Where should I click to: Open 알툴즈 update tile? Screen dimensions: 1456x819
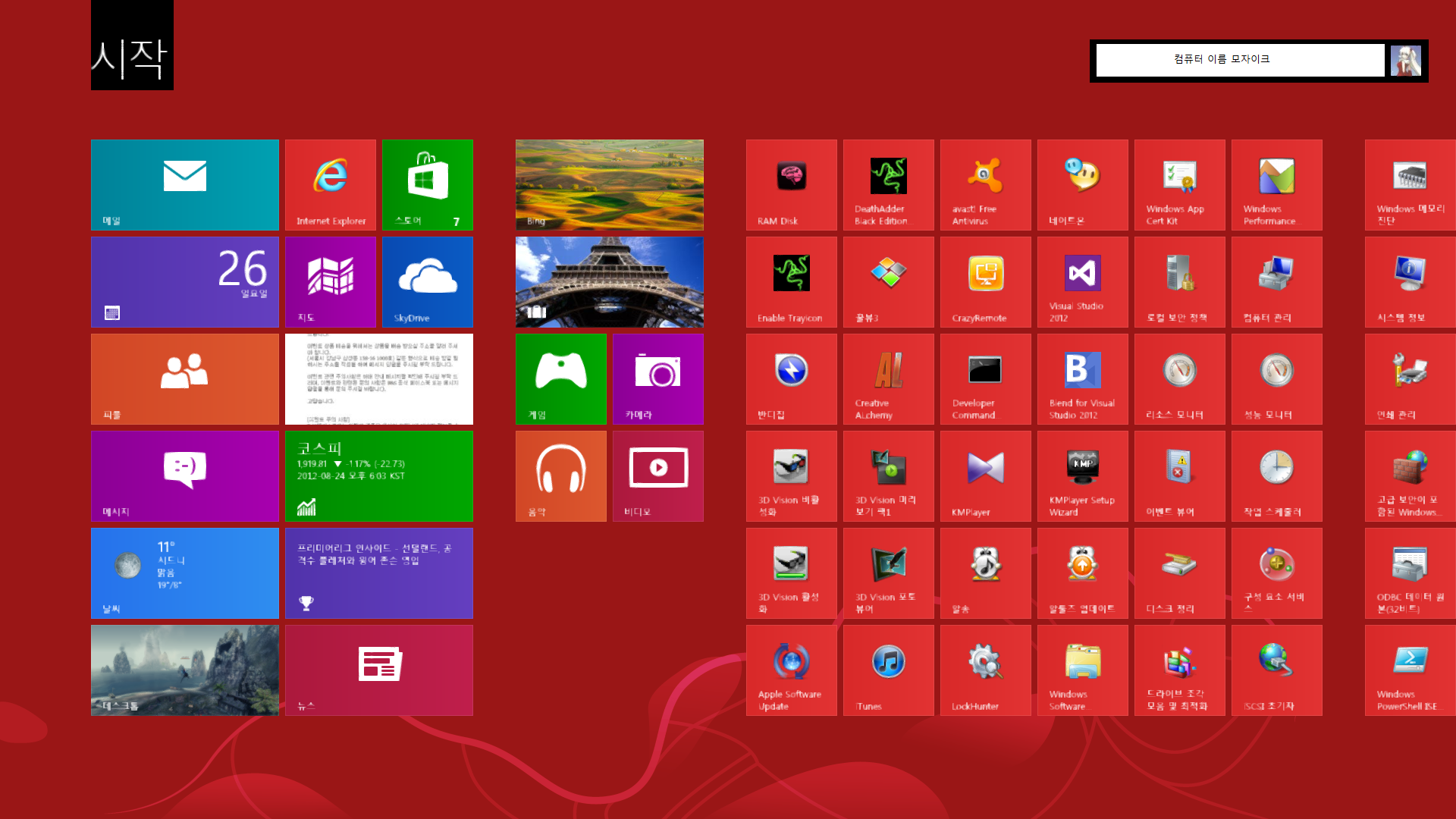pyautogui.click(x=1083, y=573)
